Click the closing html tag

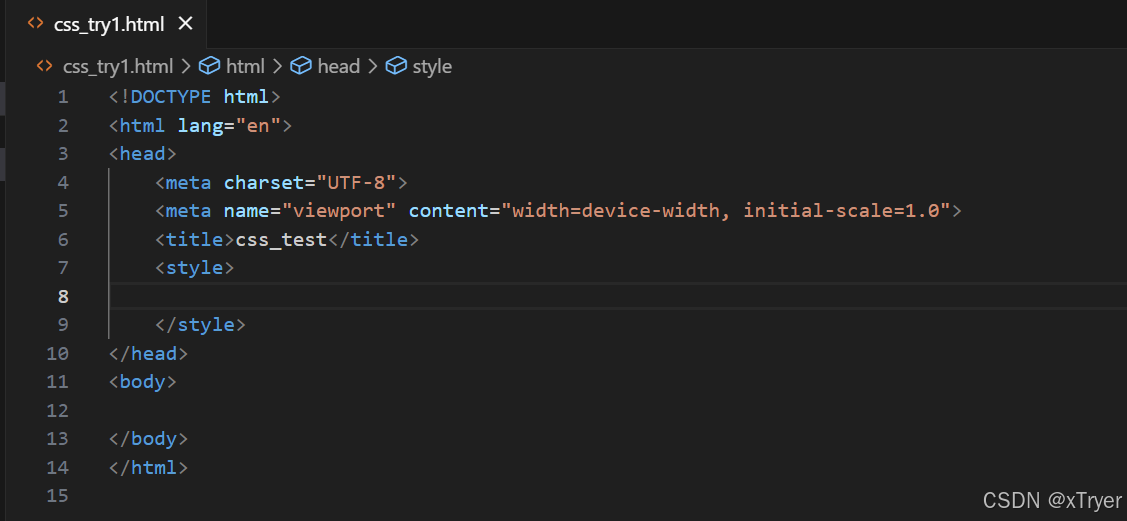tap(148, 467)
